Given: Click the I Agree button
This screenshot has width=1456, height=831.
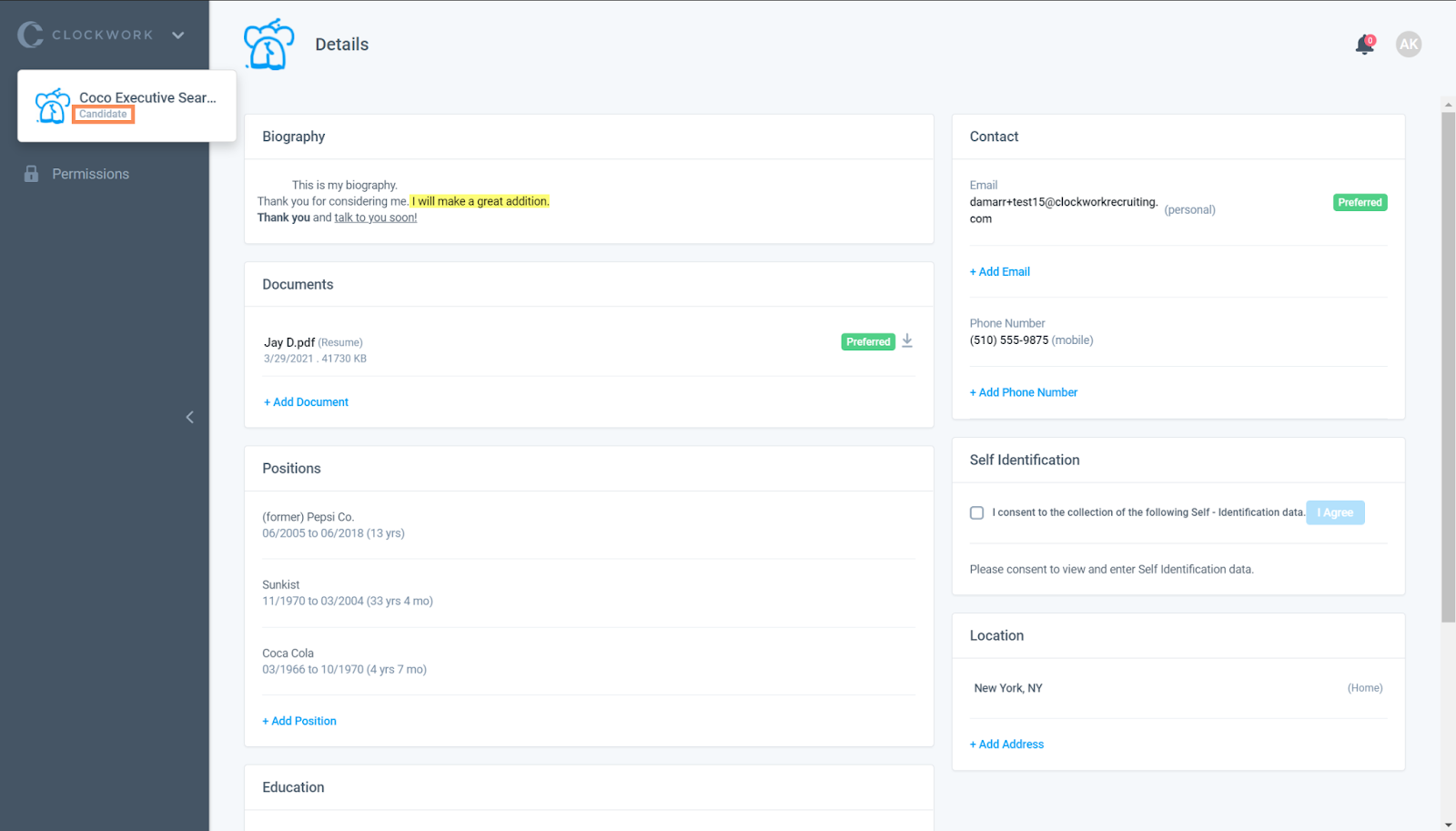Looking at the screenshot, I should coord(1335,512).
